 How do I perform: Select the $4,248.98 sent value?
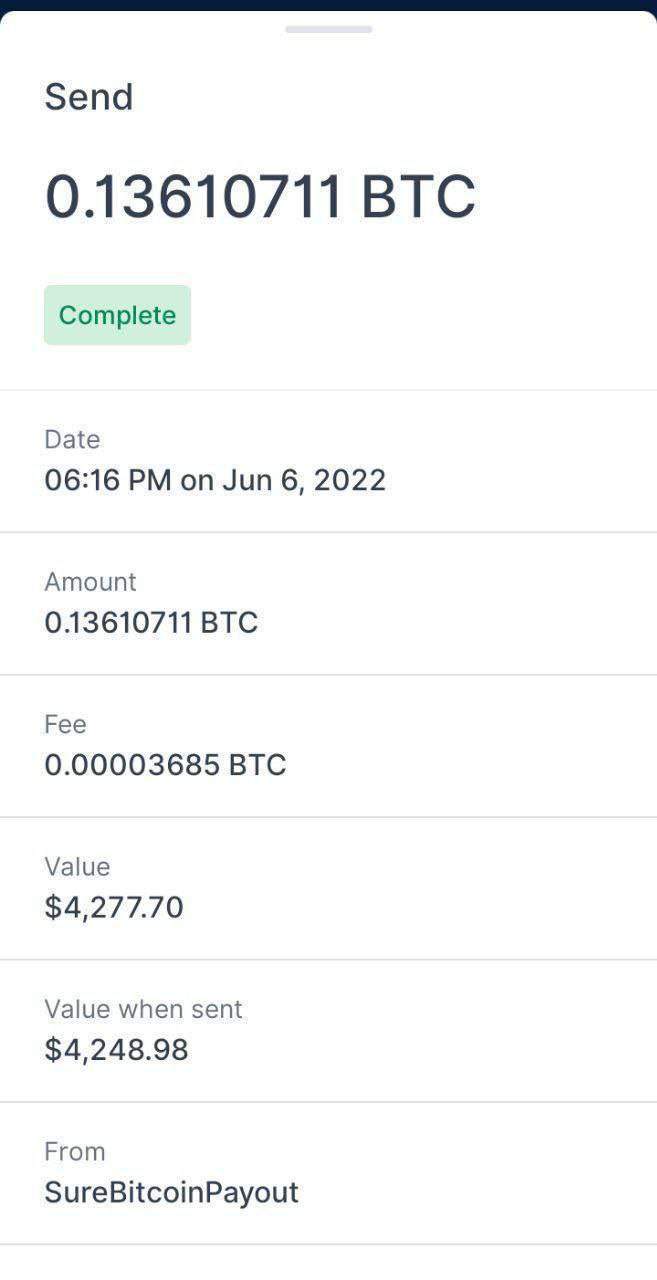(116, 1050)
